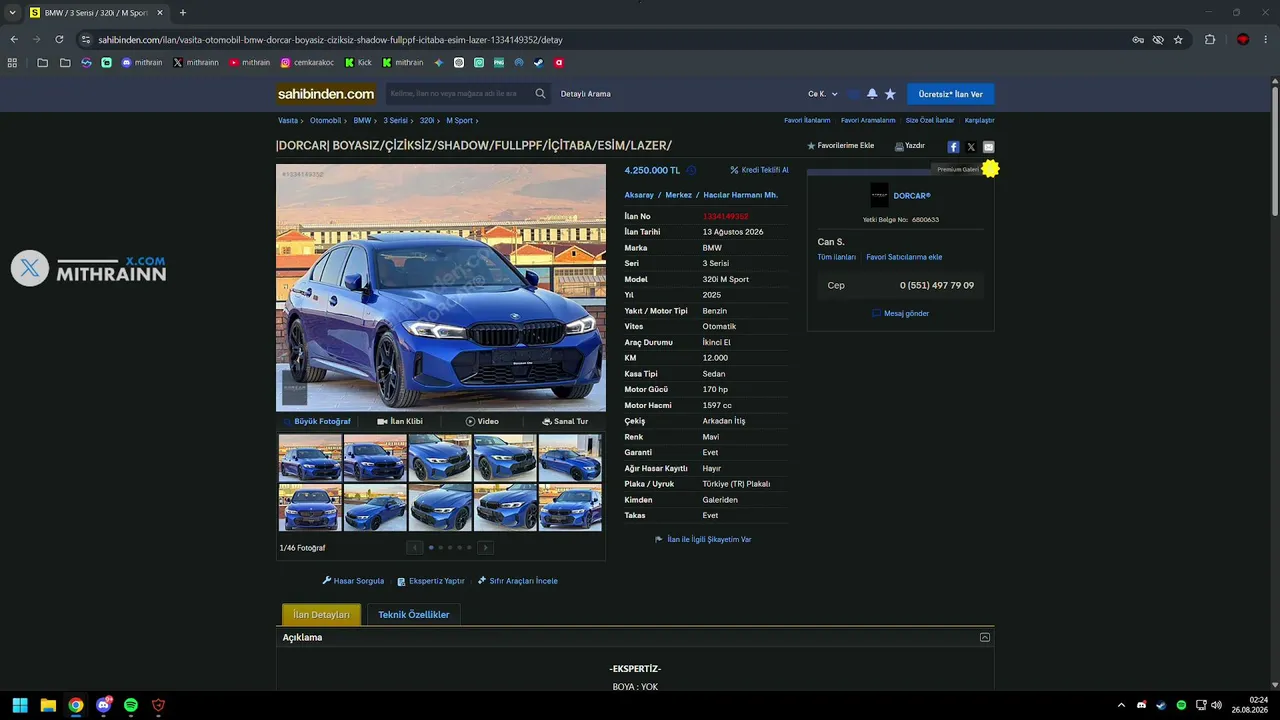Go to previous photo thumbnail page
The width and height of the screenshot is (1280, 720).
click(415, 547)
